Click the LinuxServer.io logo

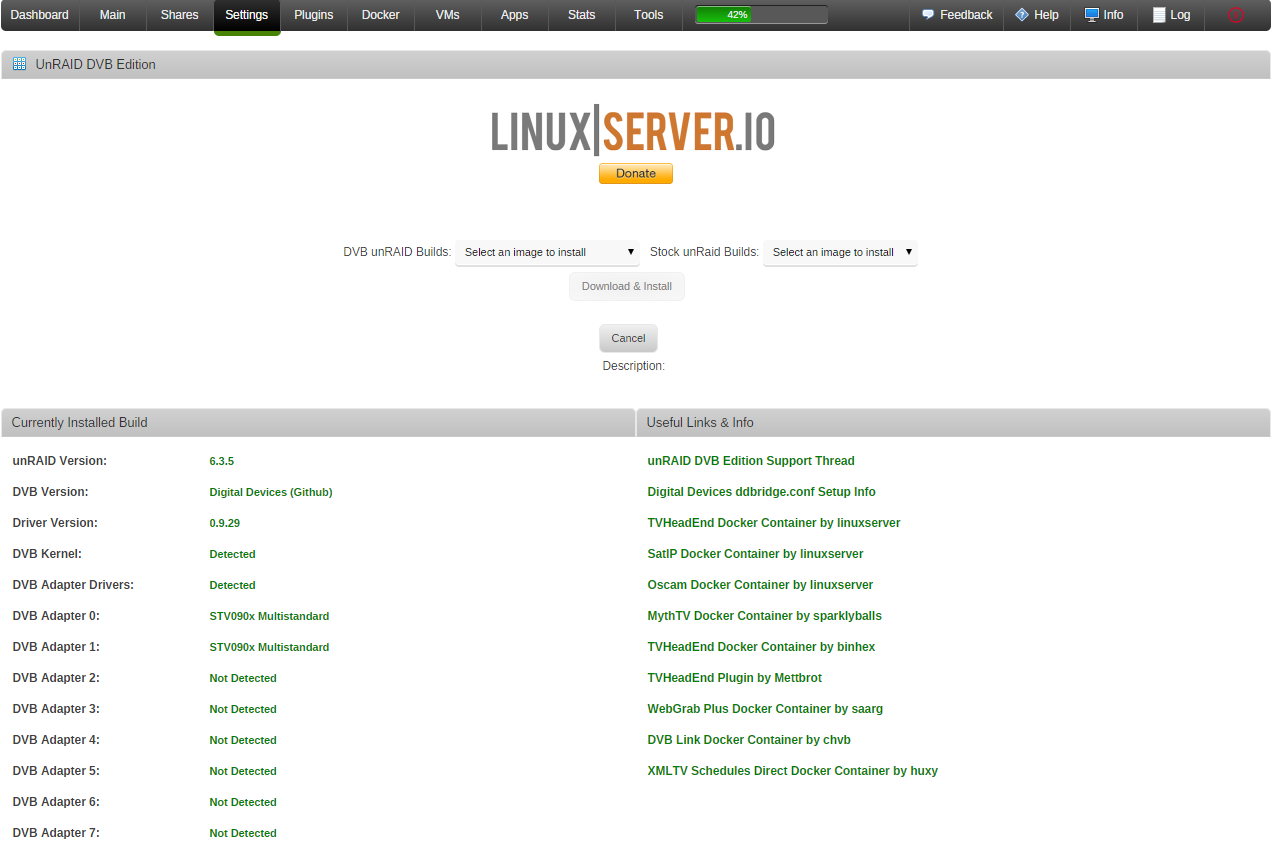tap(633, 131)
